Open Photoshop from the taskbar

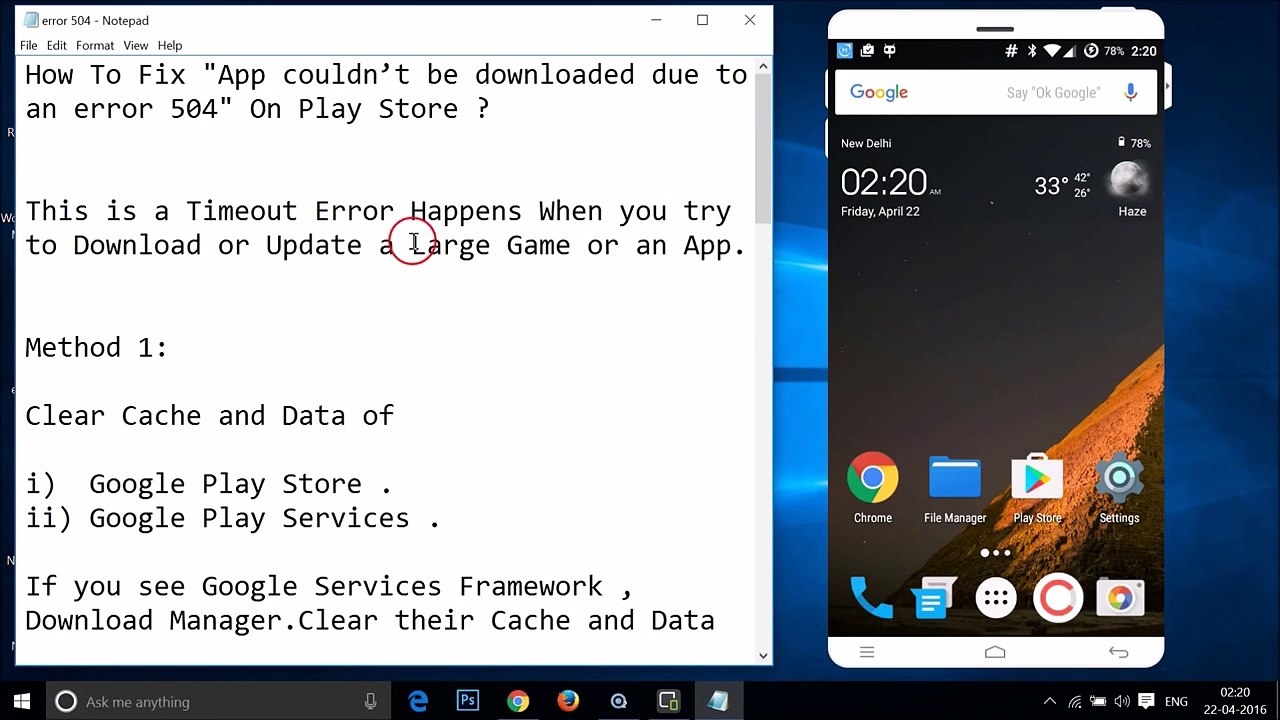(468, 701)
